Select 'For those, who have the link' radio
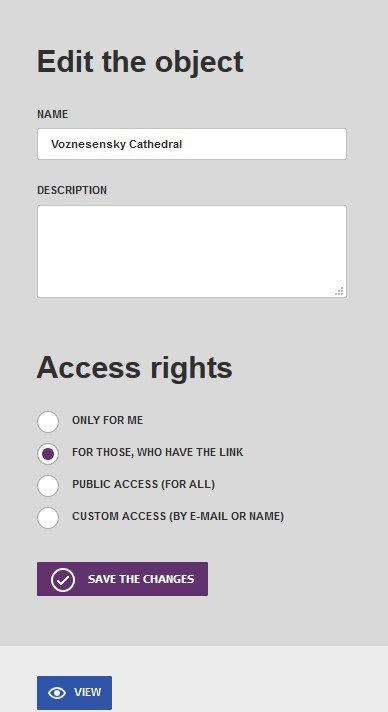This screenshot has height=712, width=388. [x=48, y=454]
